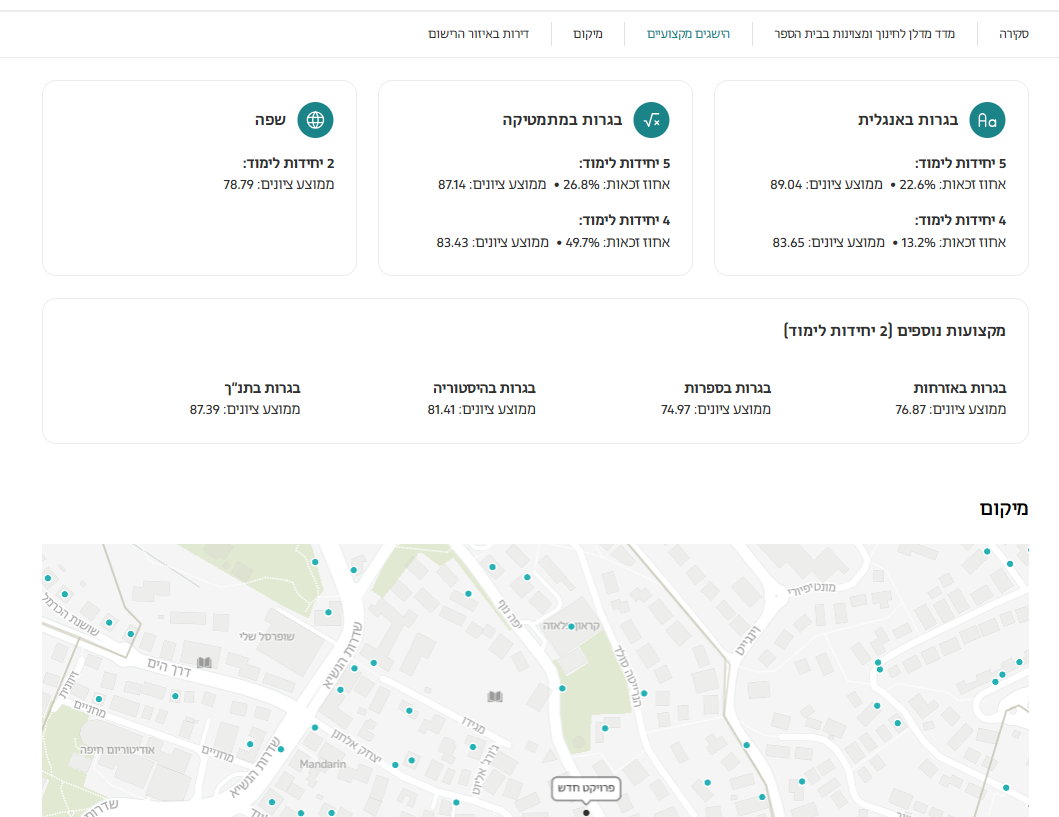1059x817 pixels.
Task: Open the דירות באיזור הרישום tab
Action: pos(478,34)
